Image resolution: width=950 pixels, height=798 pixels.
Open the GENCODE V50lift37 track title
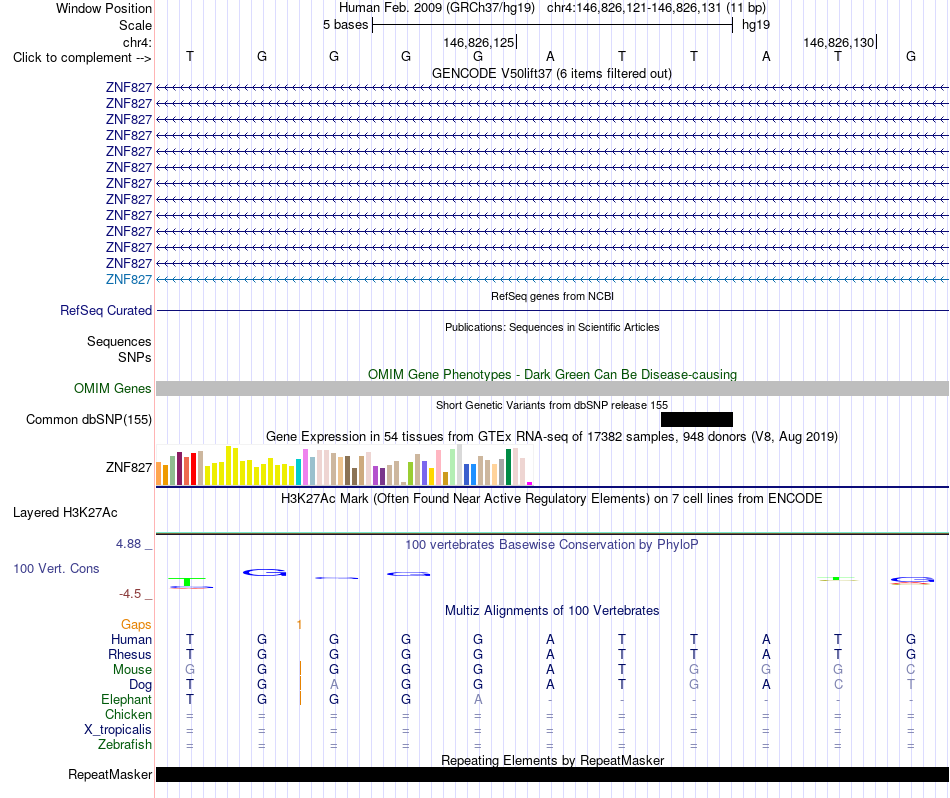(x=551, y=73)
